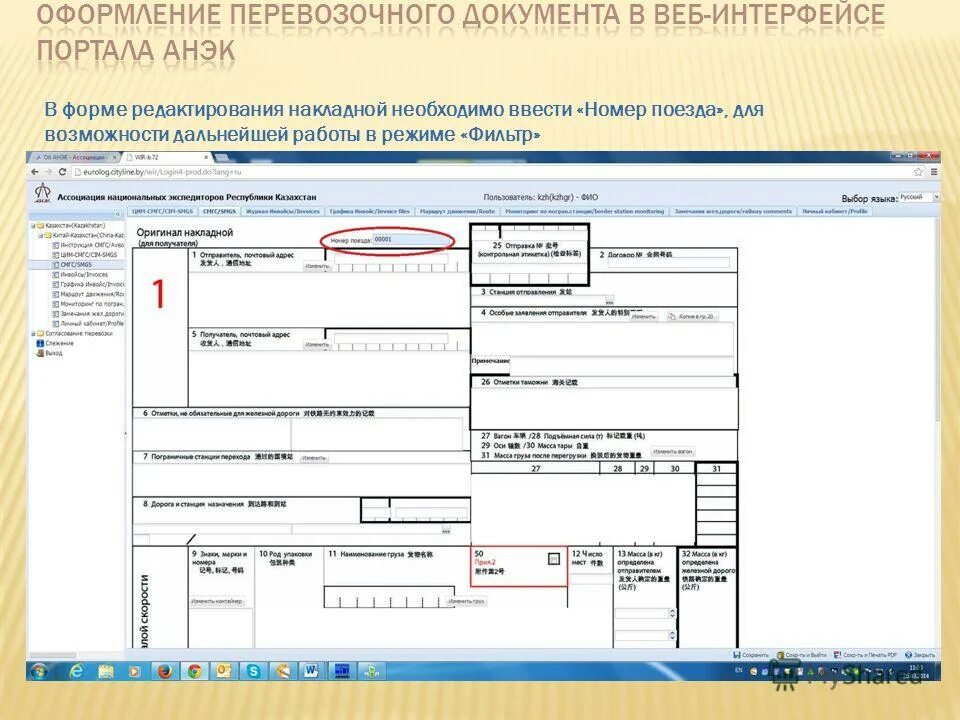Switch to ЦИМ-СМГС/CIM-SMGS tab
The image size is (960, 720).
tap(162, 211)
